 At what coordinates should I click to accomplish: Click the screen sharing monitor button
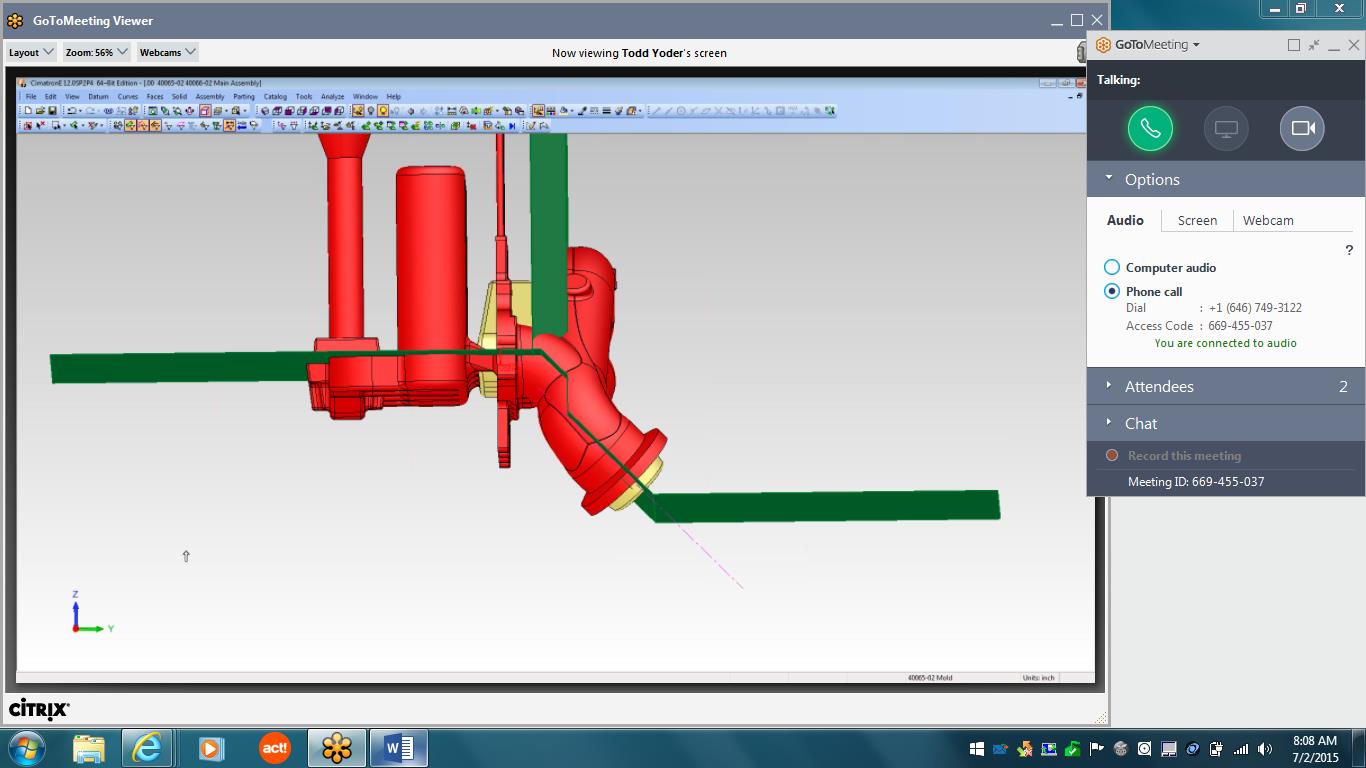[x=1226, y=128]
